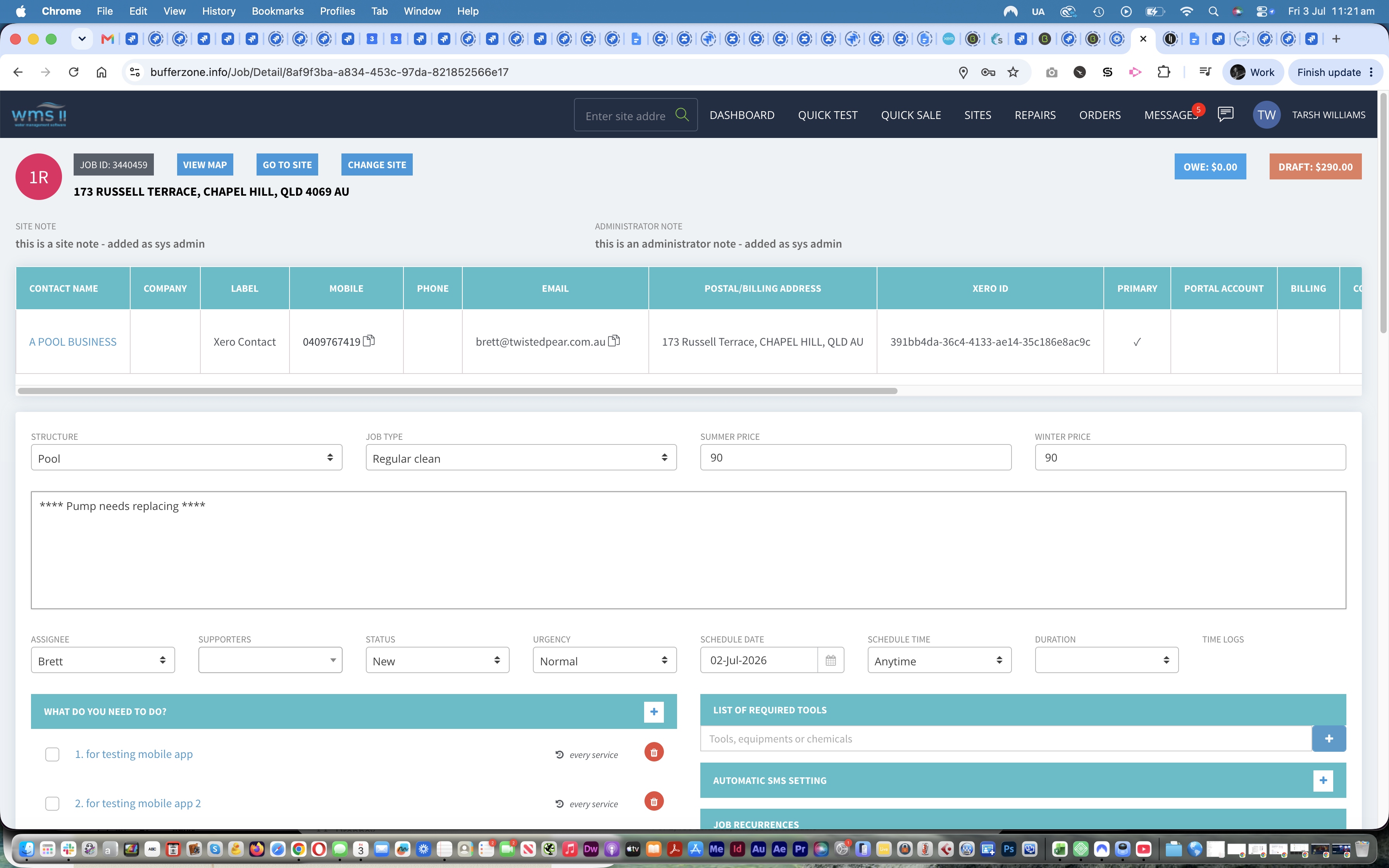1389x868 pixels.
Task: Open the Gmail tab
Action: pos(107,38)
